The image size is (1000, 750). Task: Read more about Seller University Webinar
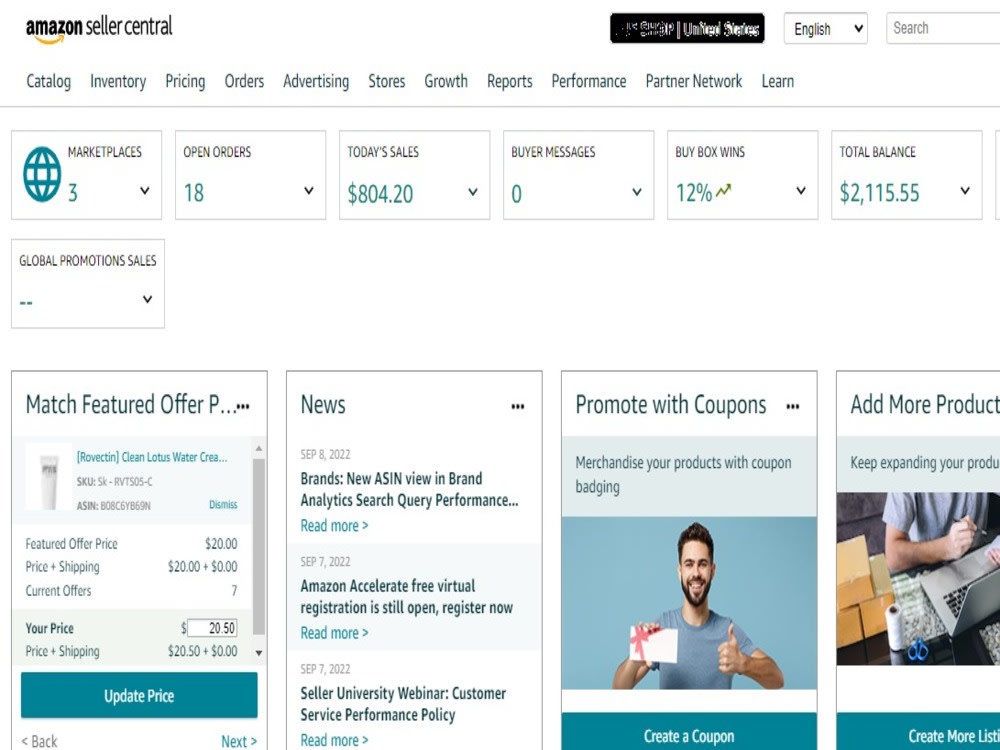[x=334, y=740]
